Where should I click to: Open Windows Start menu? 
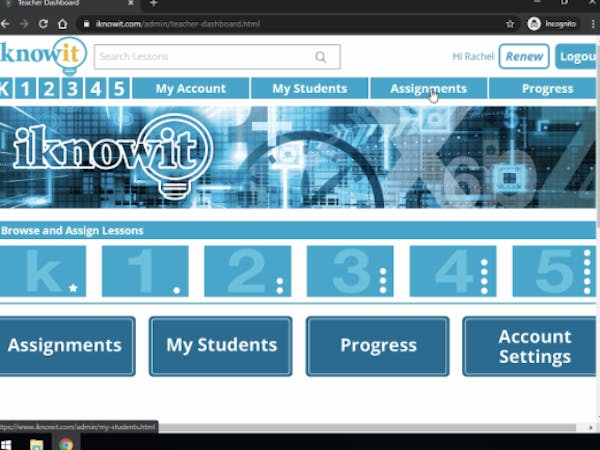pyautogui.click(x=6, y=445)
